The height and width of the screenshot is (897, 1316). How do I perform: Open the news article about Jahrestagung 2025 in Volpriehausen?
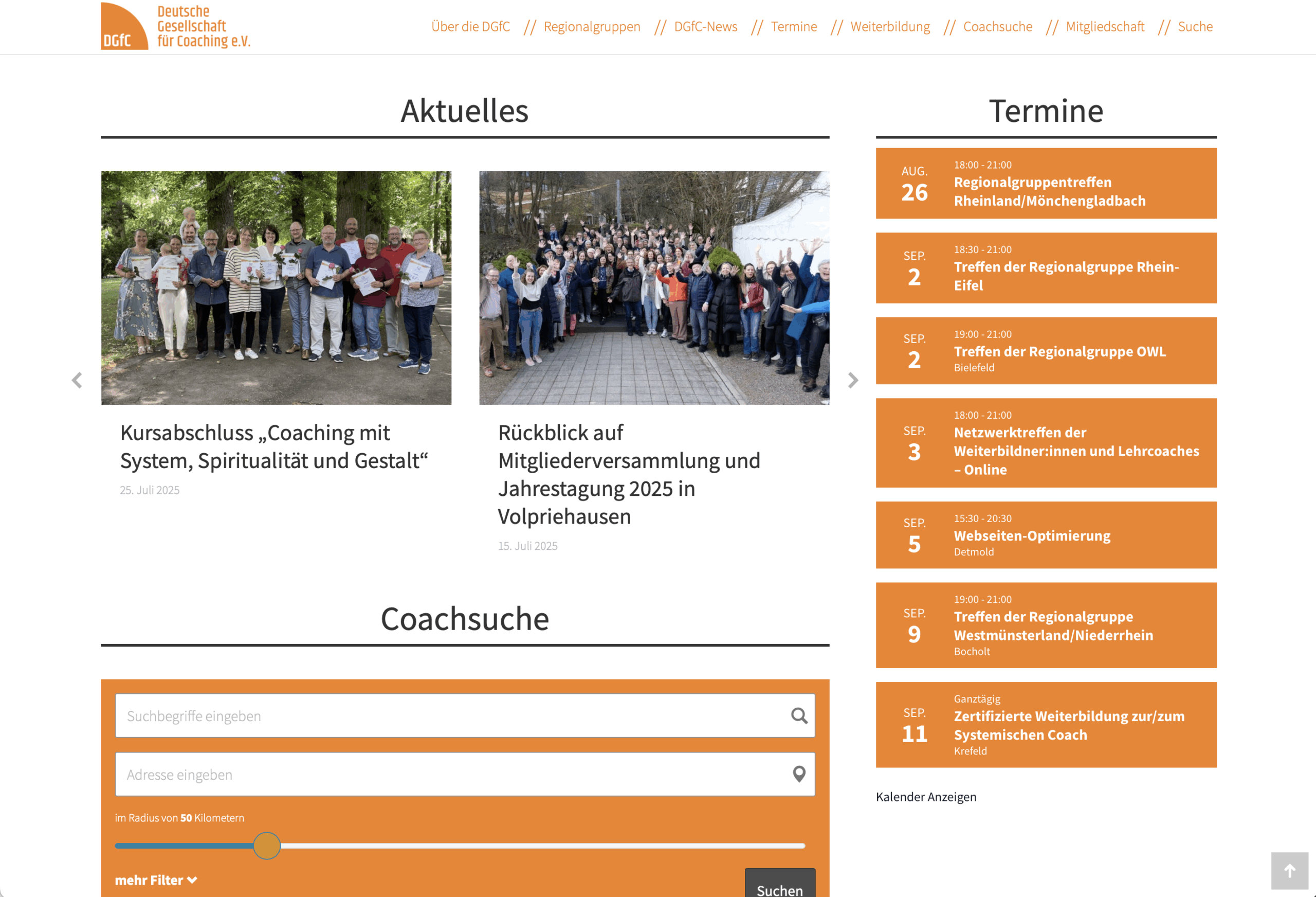(x=629, y=474)
